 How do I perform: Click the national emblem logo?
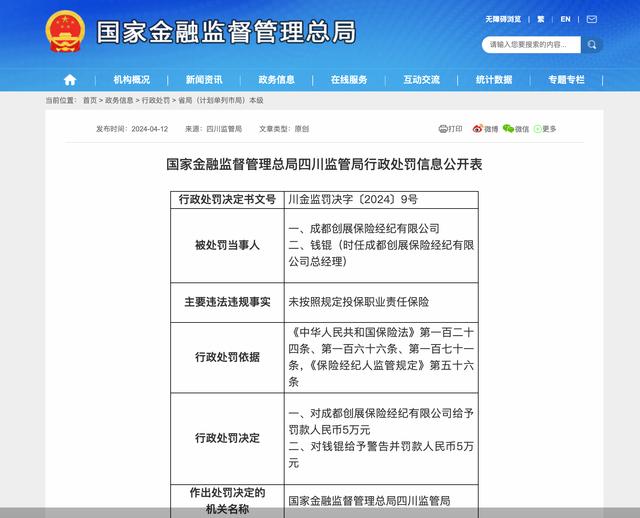click(65, 31)
